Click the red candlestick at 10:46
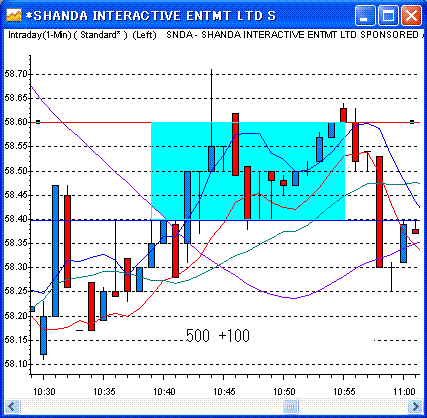The width and height of the screenshot is (427, 418). [x=235, y=144]
